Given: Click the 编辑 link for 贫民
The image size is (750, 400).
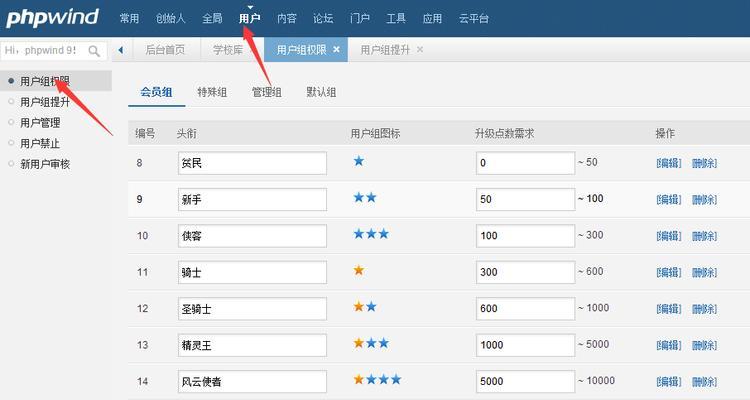Looking at the screenshot, I should pyautogui.click(x=669, y=163).
